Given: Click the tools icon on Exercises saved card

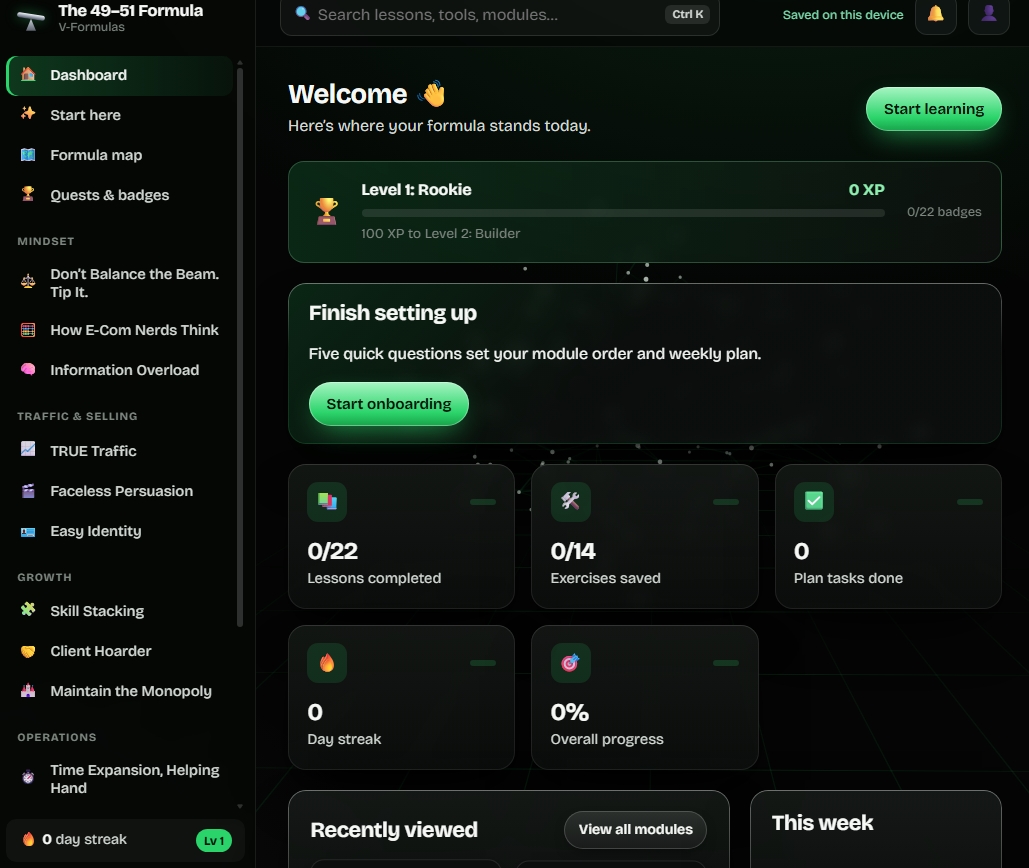Looking at the screenshot, I should point(570,502).
